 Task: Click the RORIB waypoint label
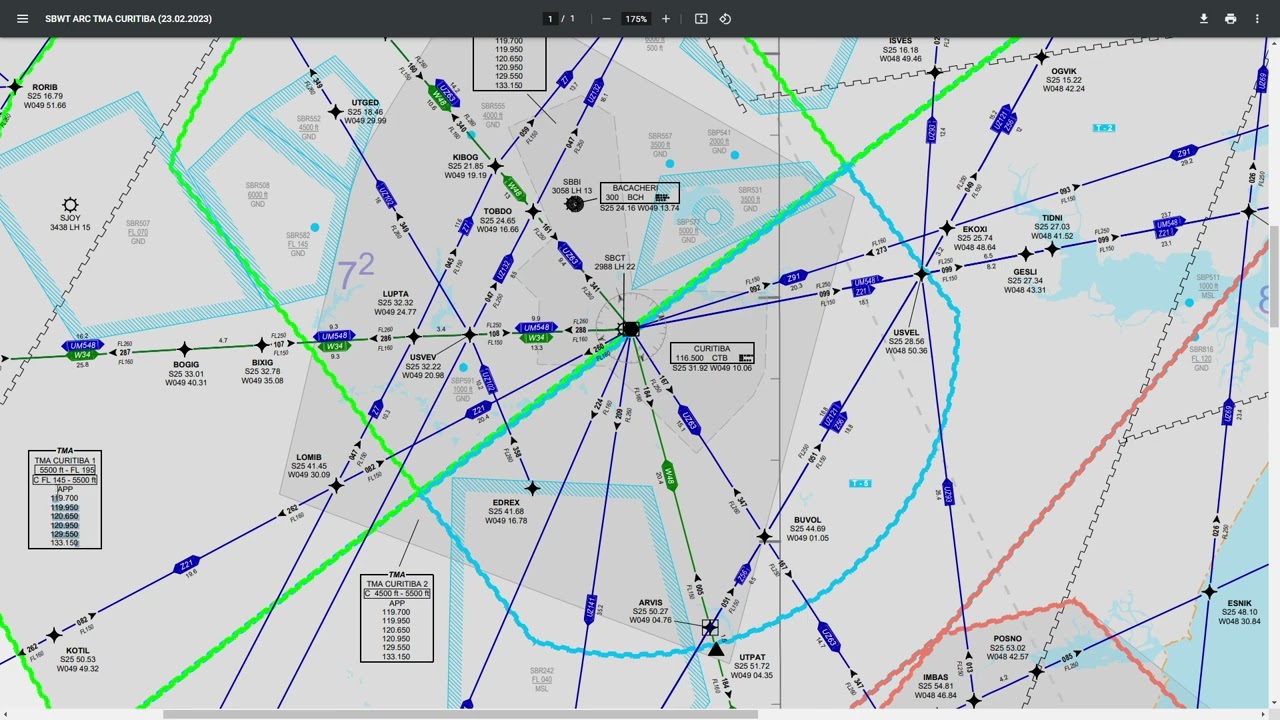point(45,96)
